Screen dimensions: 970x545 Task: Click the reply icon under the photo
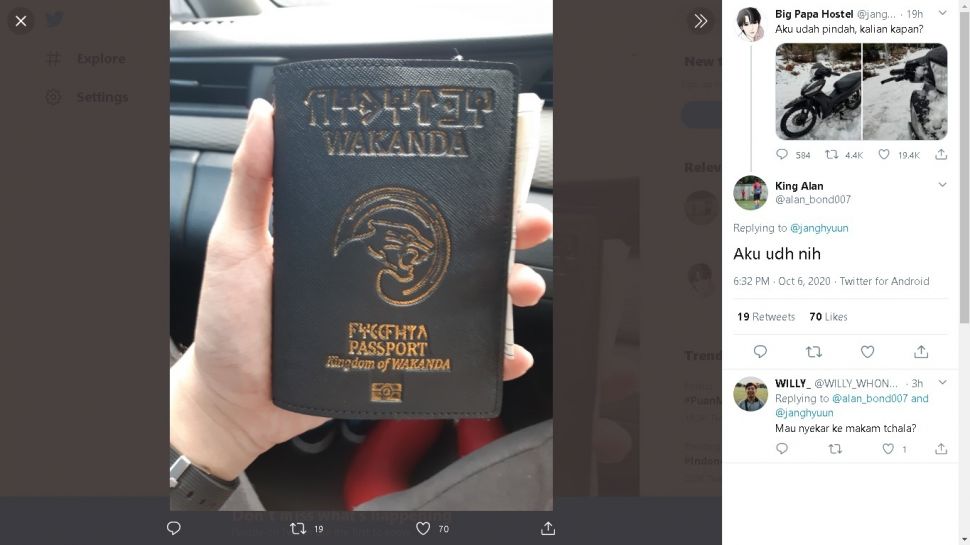pyautogui.click(x=174, y=528)
